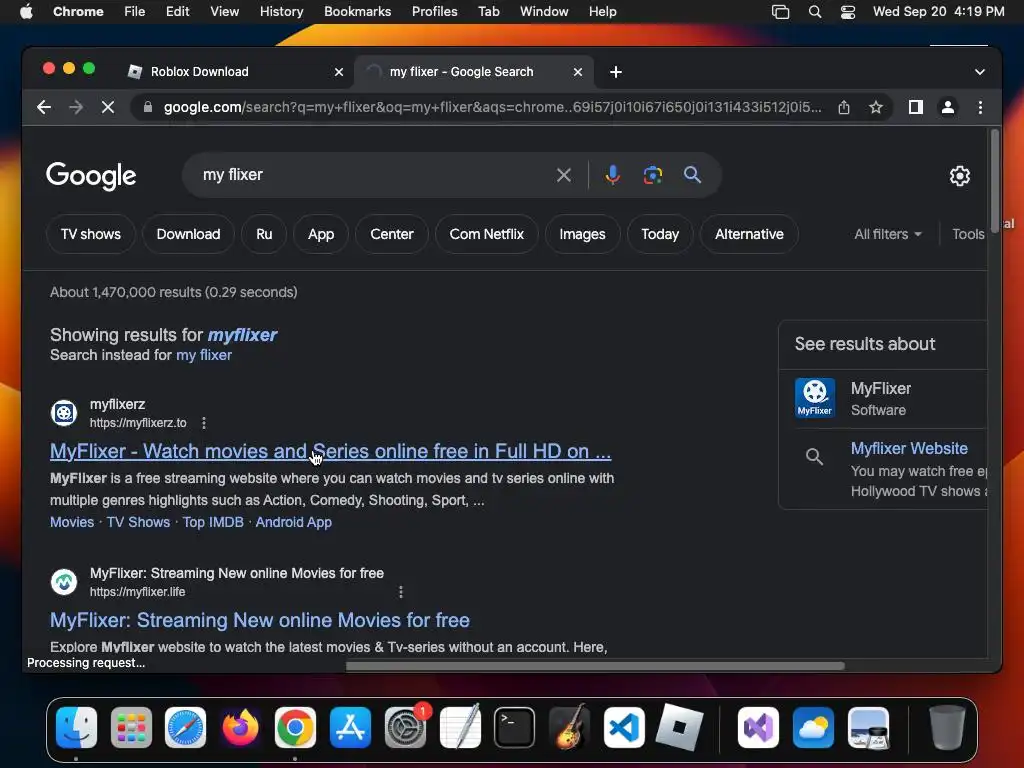Open Control Center in menu bar

(848, 12)
